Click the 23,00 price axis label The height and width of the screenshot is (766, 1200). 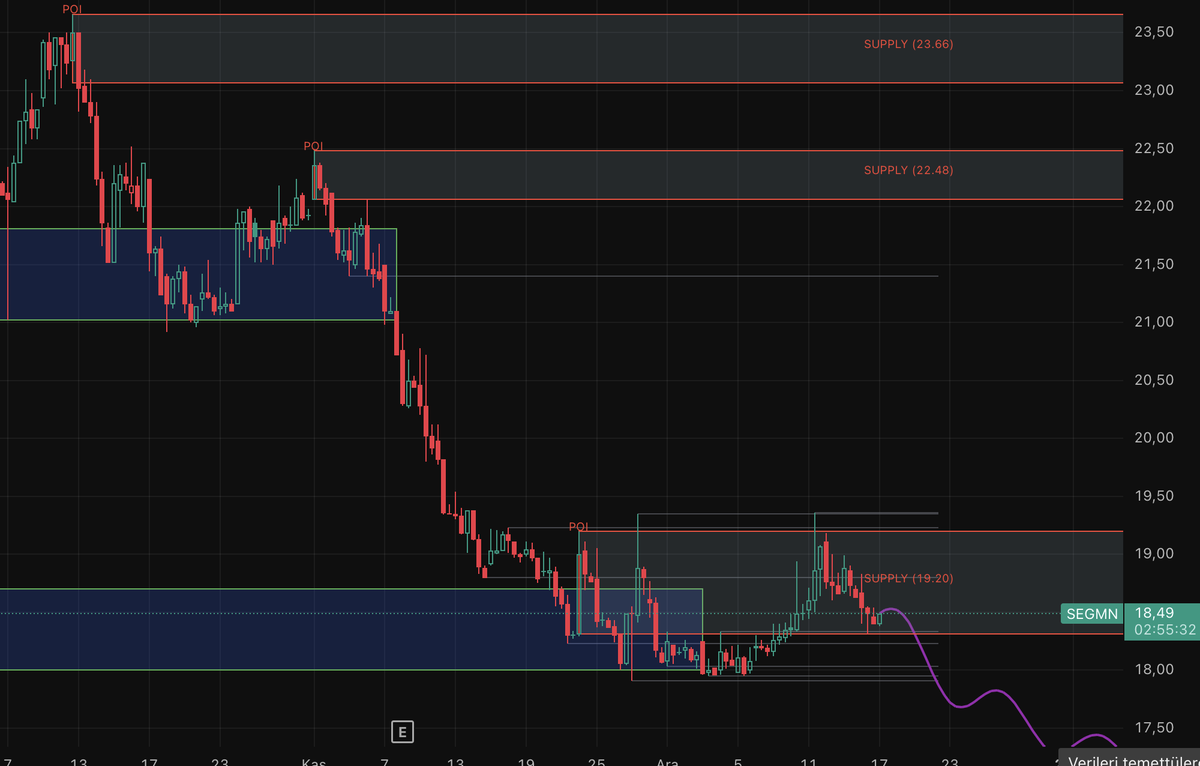click(1154, 90)
